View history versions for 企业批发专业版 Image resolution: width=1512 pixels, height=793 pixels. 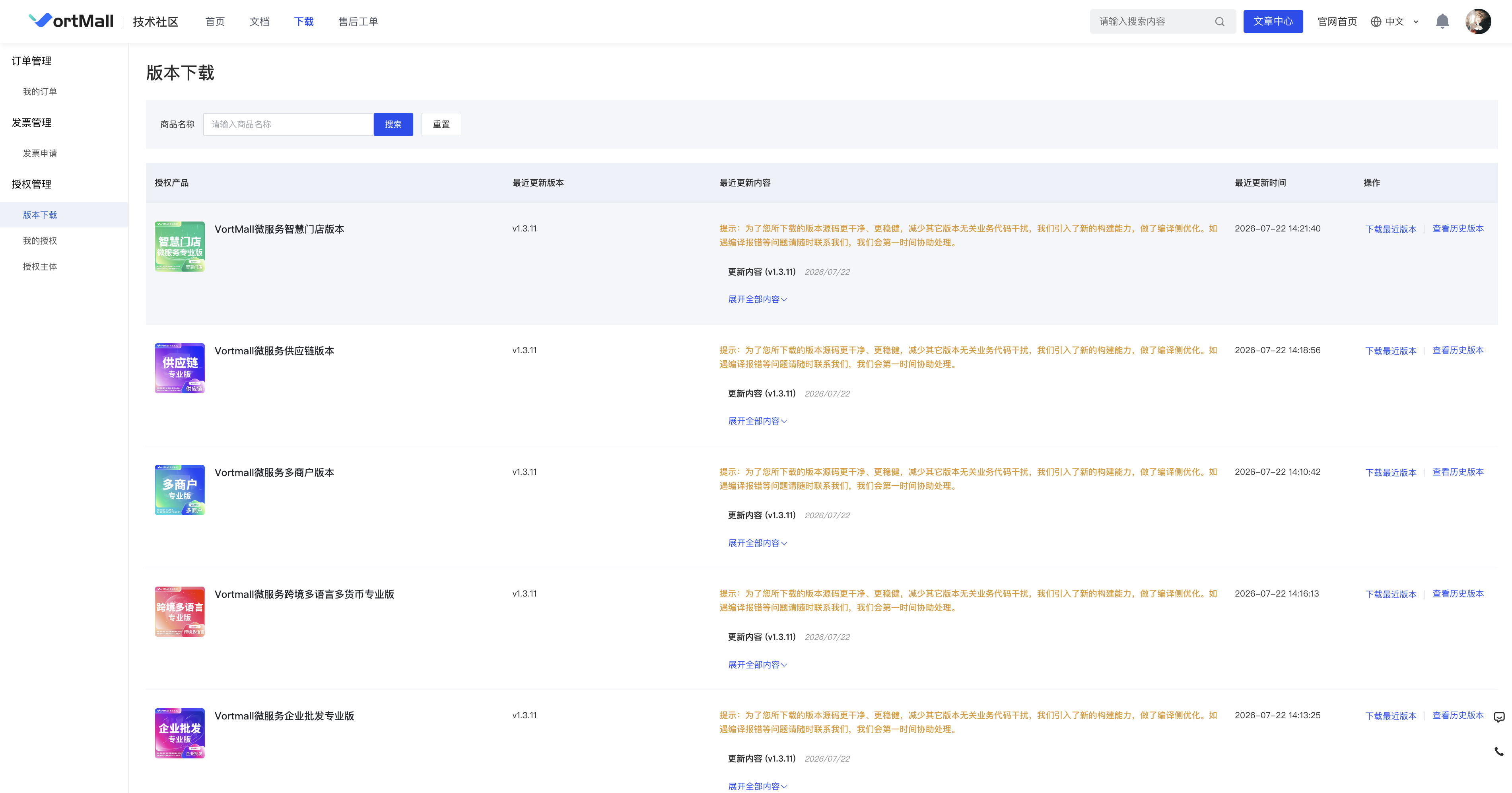[1458, 715]
